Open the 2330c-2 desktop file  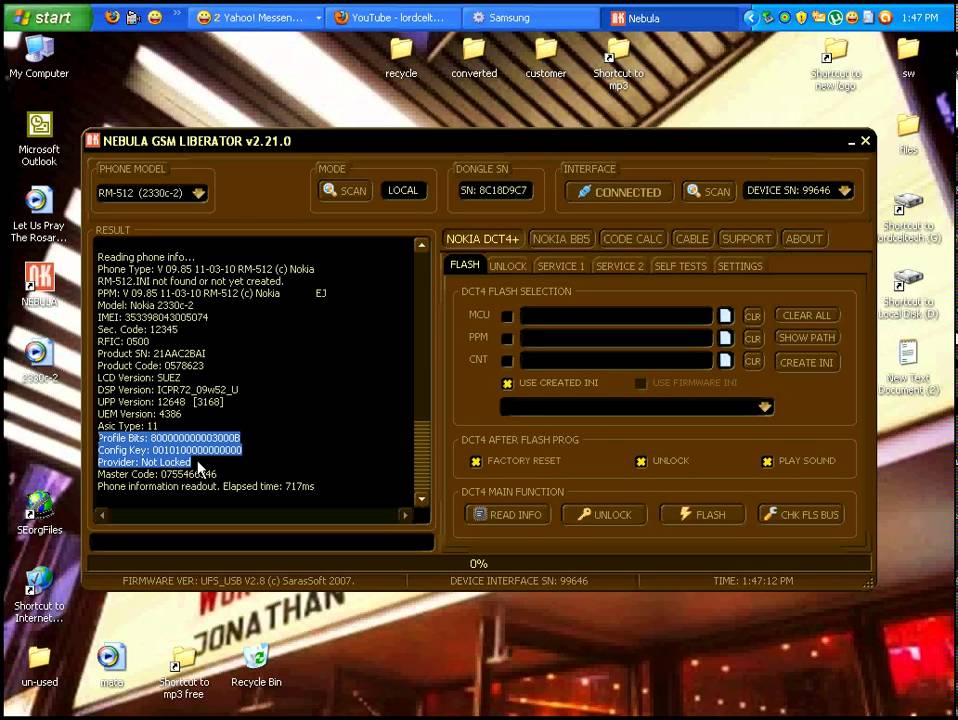39,361
